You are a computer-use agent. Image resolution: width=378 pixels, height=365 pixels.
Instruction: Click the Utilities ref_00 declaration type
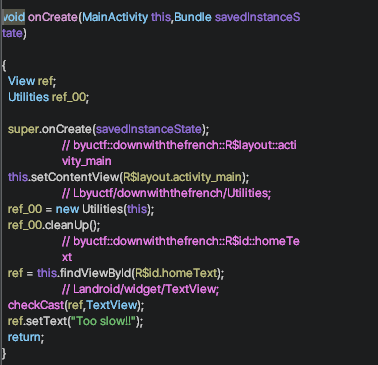pyautogui.click(x=28, y=97)
